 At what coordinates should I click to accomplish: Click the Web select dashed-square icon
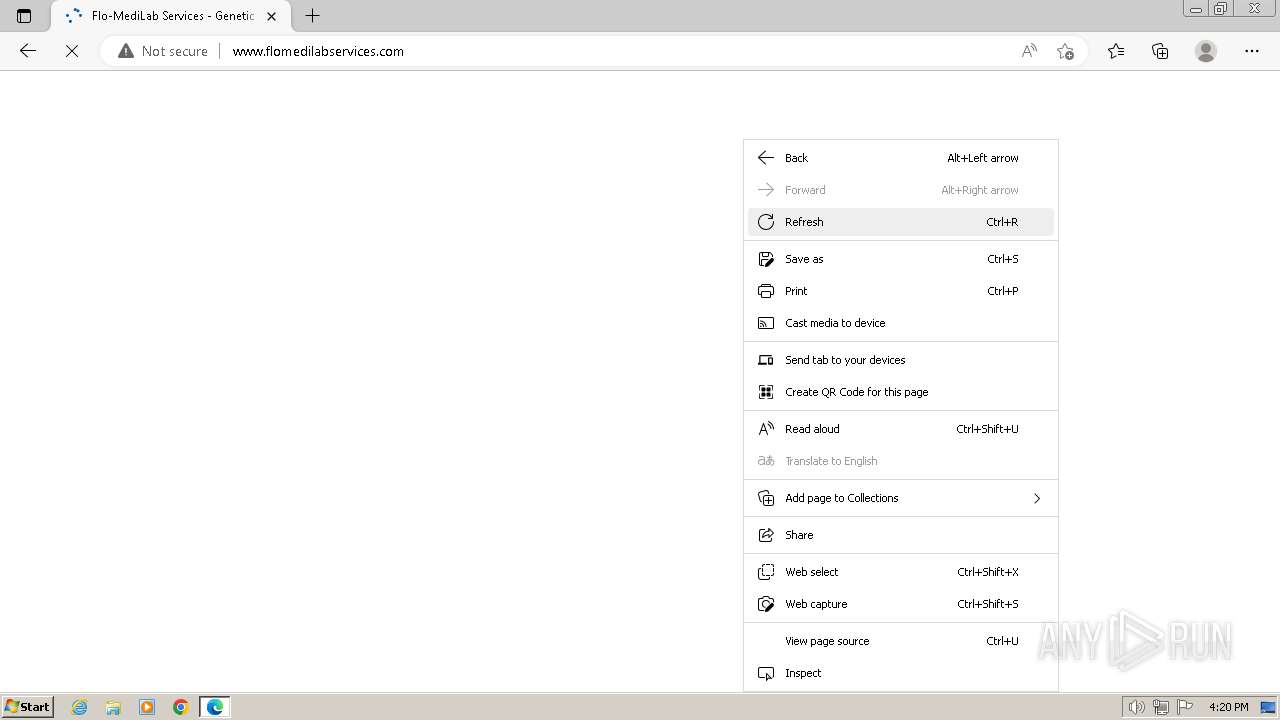pyautogui.click(x=766, y=572)
